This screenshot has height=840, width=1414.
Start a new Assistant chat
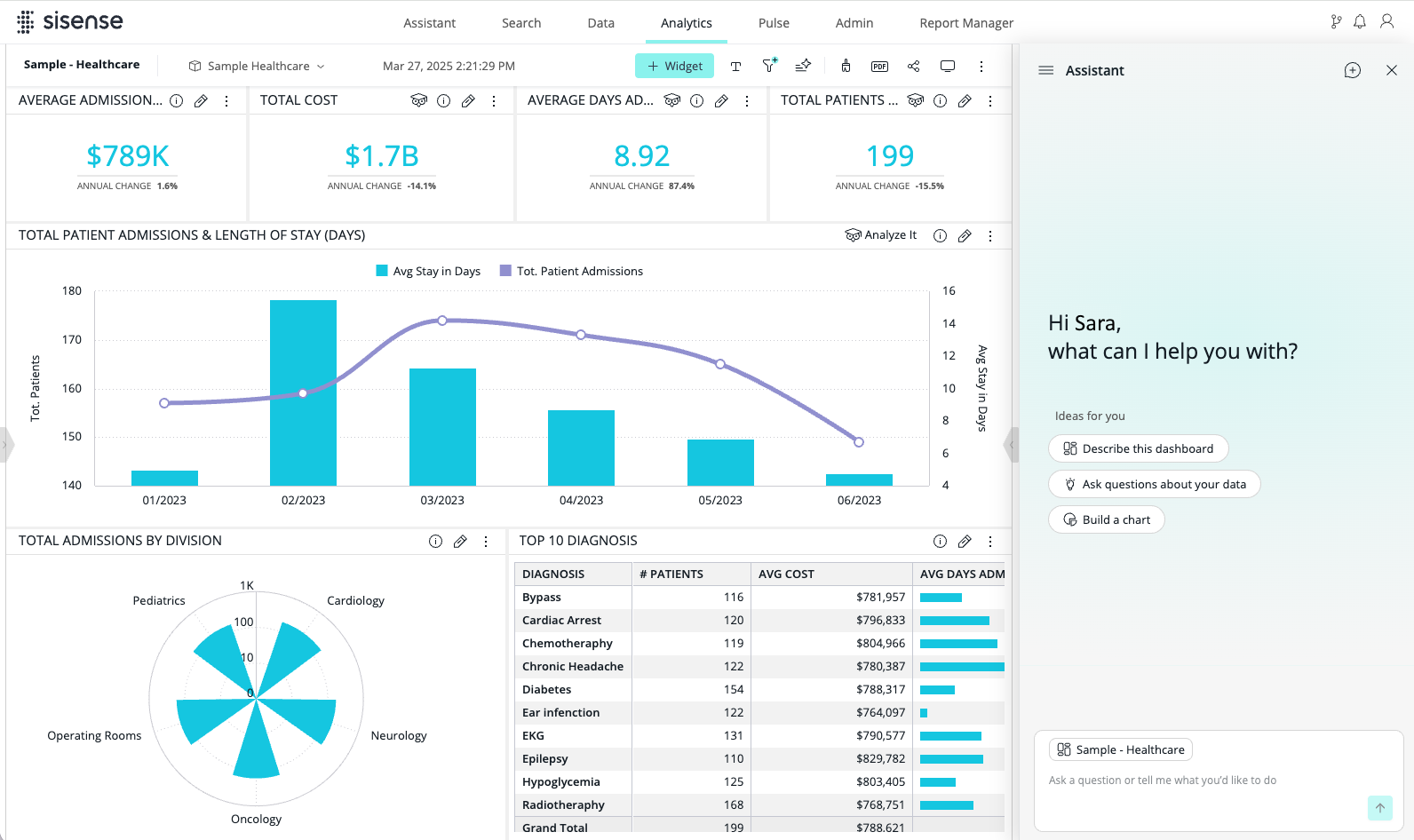[1353, 70]
